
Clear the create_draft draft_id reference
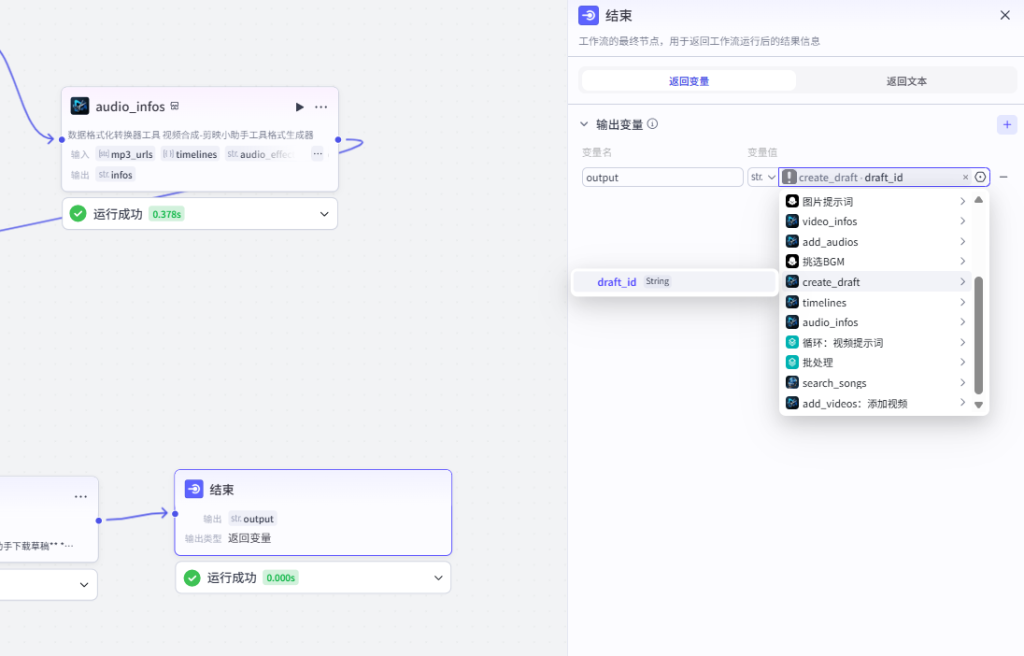pyautogui.click(x=965, y=177)
